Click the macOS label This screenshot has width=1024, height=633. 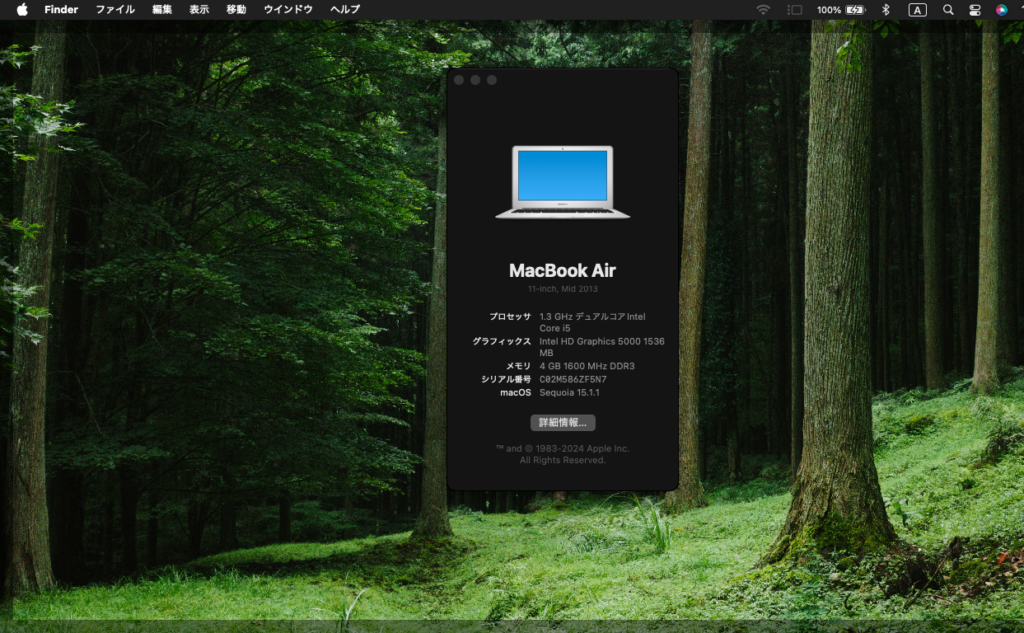tap(515, 393)
